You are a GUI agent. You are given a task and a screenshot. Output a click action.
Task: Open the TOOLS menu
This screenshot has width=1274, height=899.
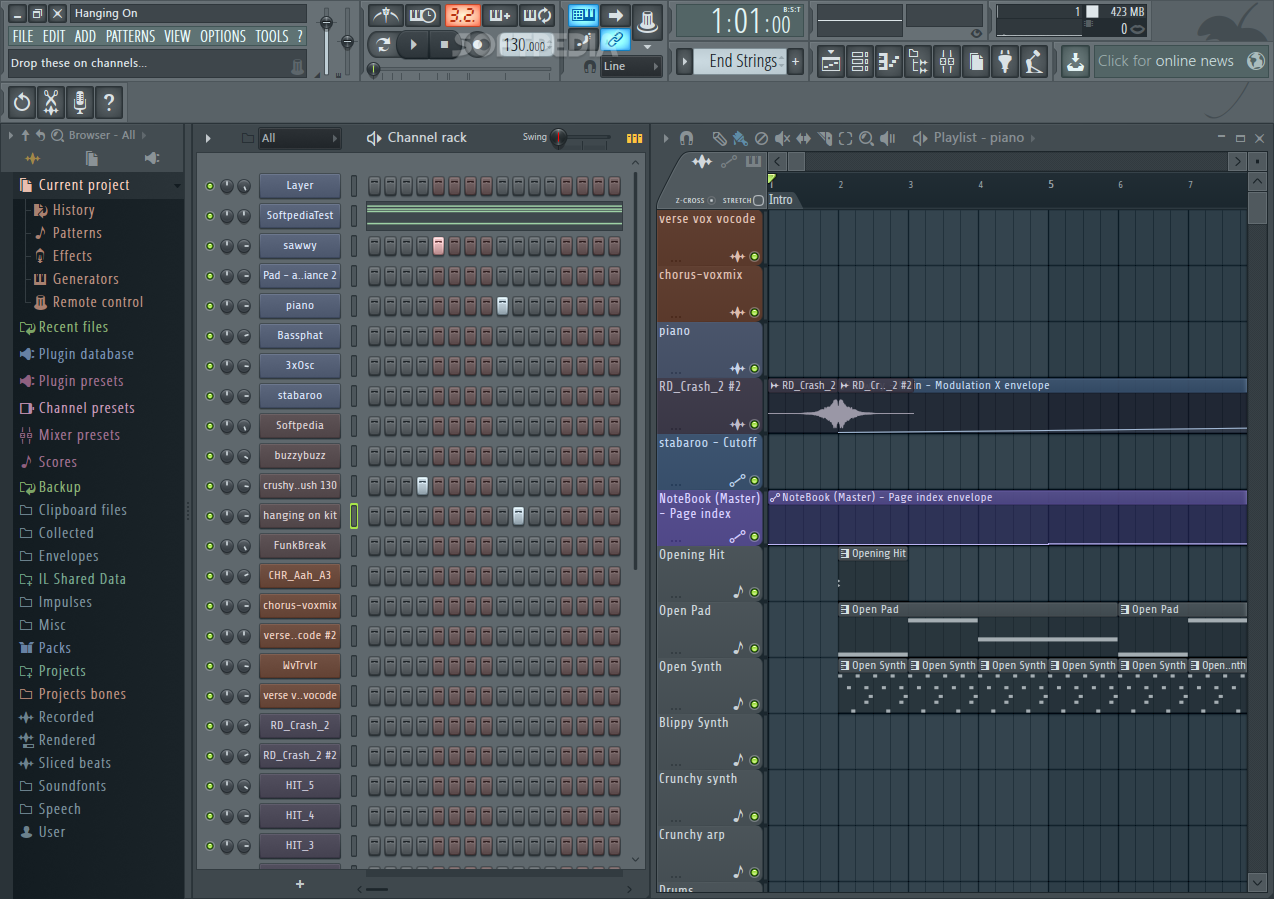point(271,36)
